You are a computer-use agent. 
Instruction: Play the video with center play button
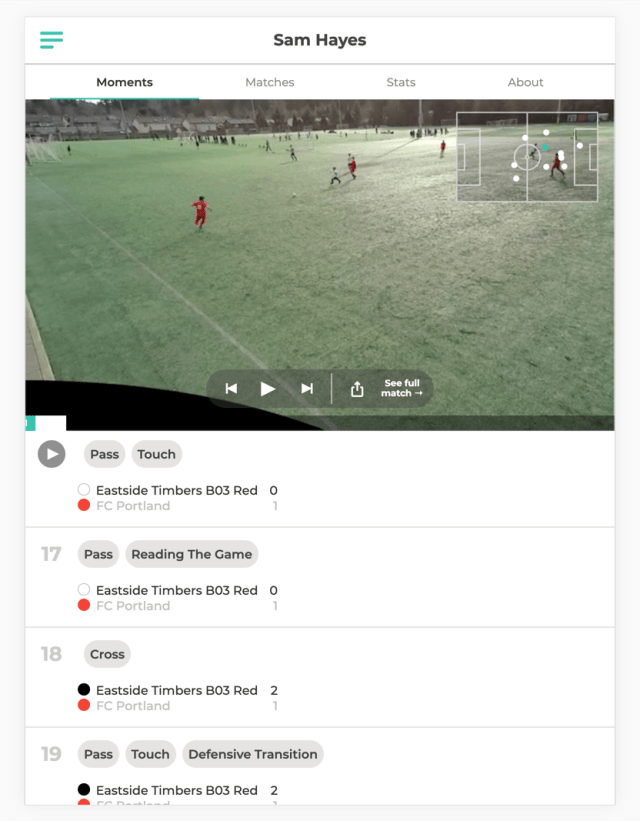click(x=268, y=389)
